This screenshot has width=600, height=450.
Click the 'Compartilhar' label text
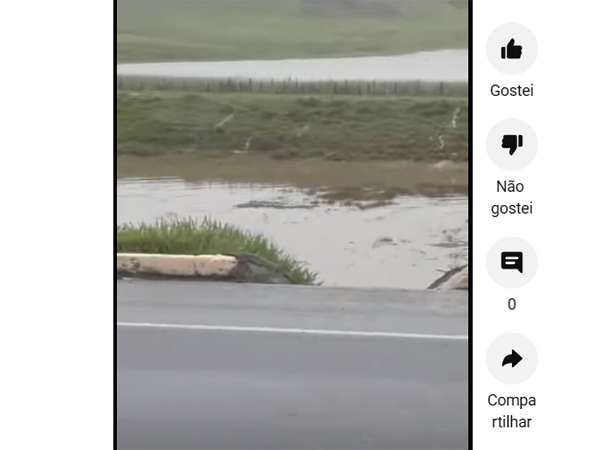pyautogui.click(x=512, y=411)
